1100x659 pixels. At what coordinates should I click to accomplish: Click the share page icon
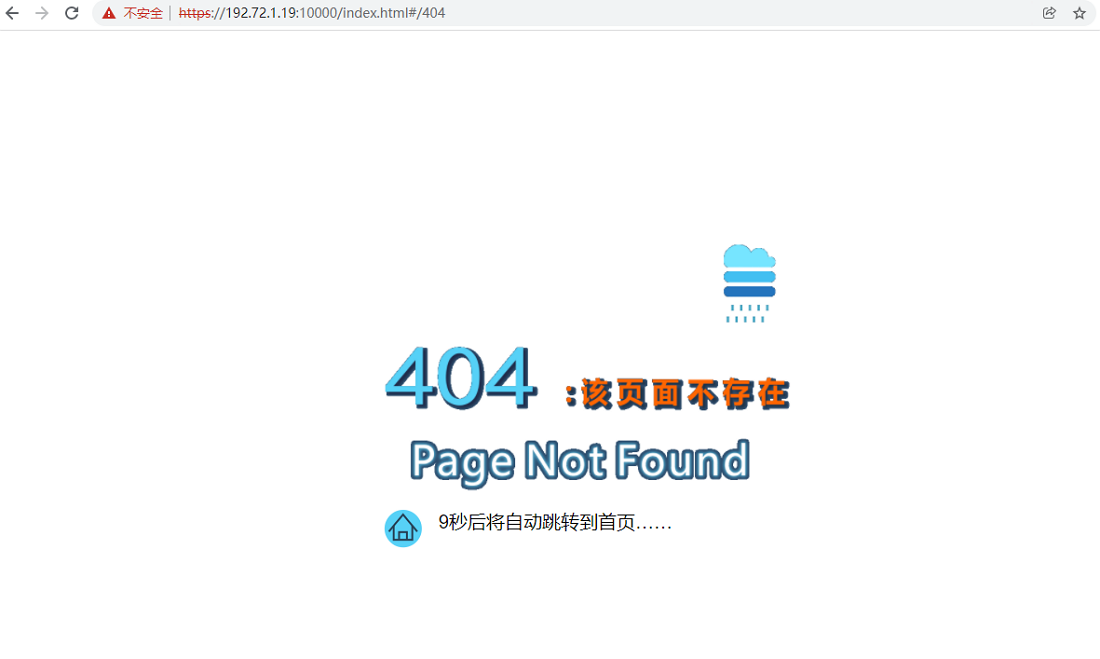(1049, 13)
